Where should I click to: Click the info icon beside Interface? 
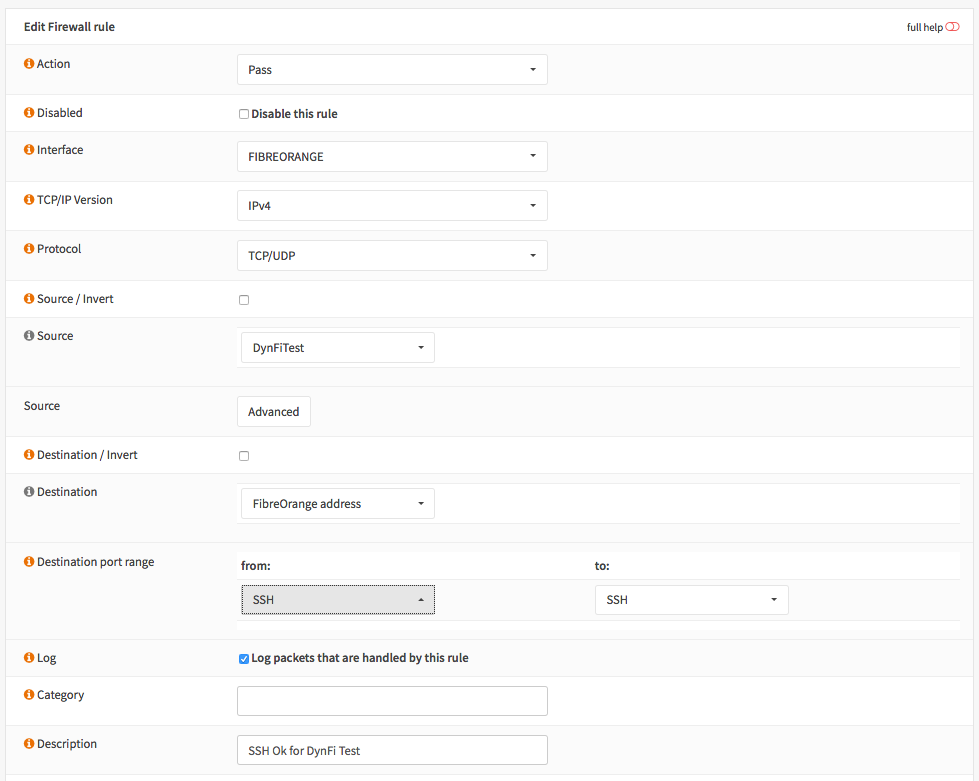tap(29, 150)
